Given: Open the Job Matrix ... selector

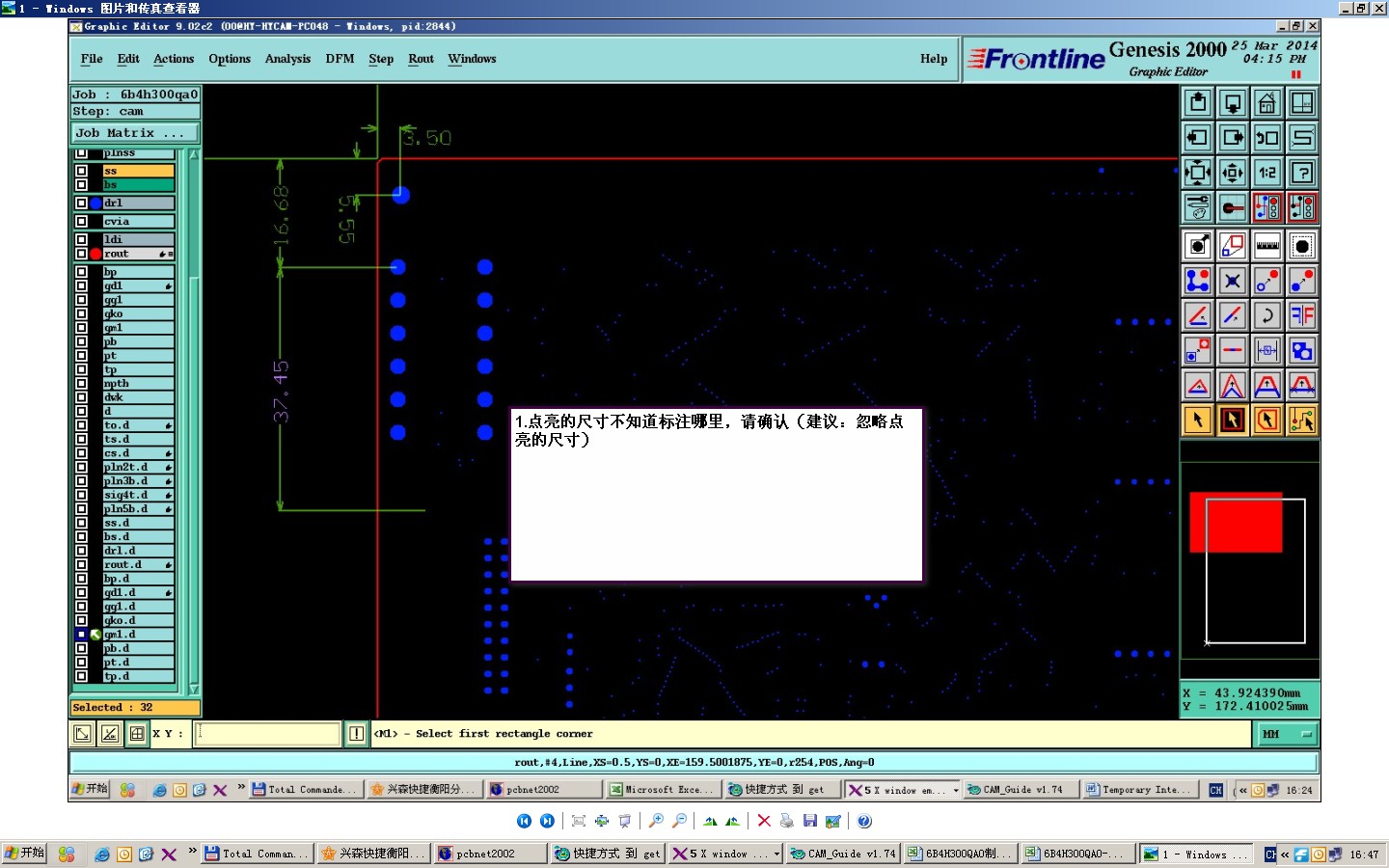Looking at the screenshot, I should tap(135, 133).
